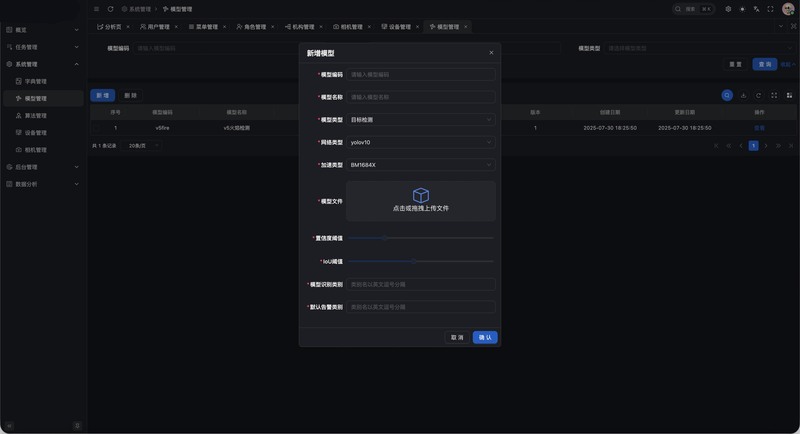Viewport: 800px width, 434px height.
Task: Click the 重置 button
Action: (735, 64)
